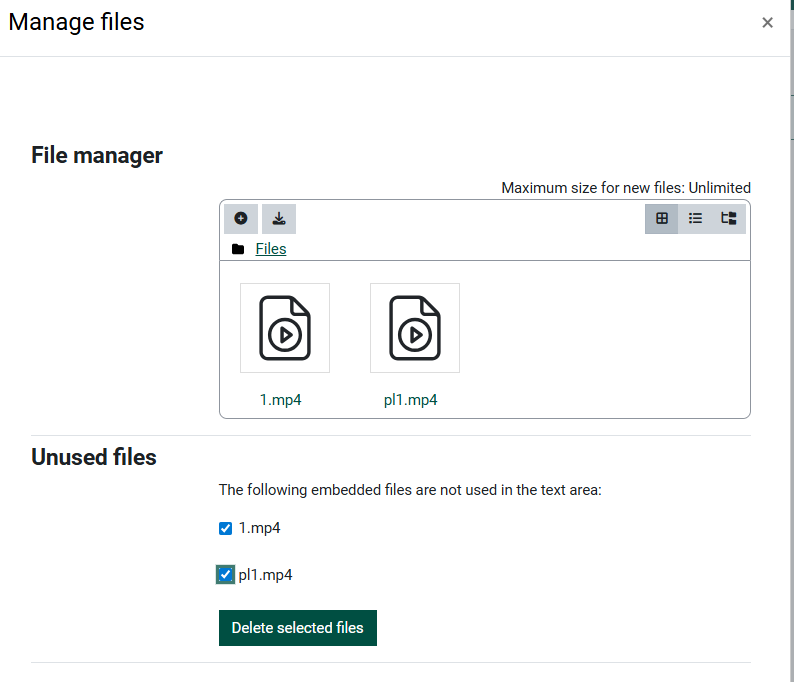Uncheck the 1.mp4 unused file checkbox
794x682 pixels.
226,528
